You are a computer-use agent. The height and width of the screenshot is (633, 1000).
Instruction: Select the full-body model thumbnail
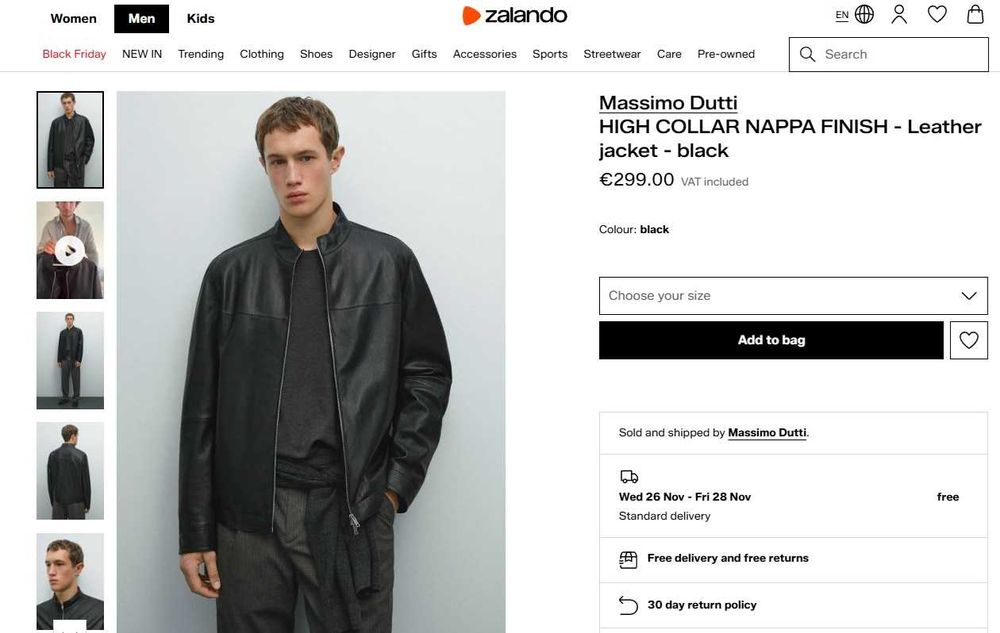[70, 360]
